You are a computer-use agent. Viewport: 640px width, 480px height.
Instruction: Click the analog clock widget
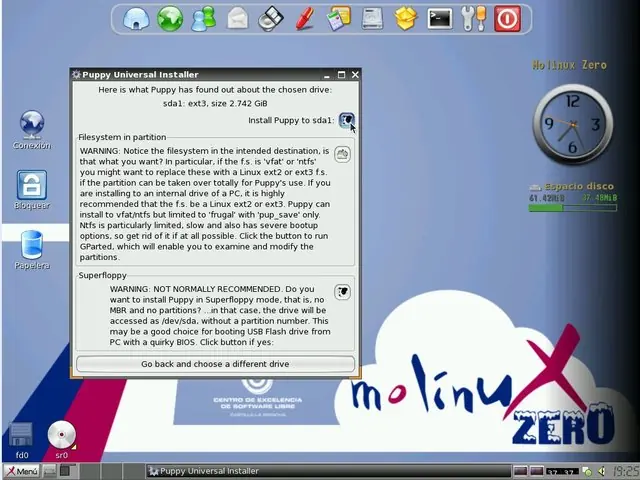tap(573, 124)
